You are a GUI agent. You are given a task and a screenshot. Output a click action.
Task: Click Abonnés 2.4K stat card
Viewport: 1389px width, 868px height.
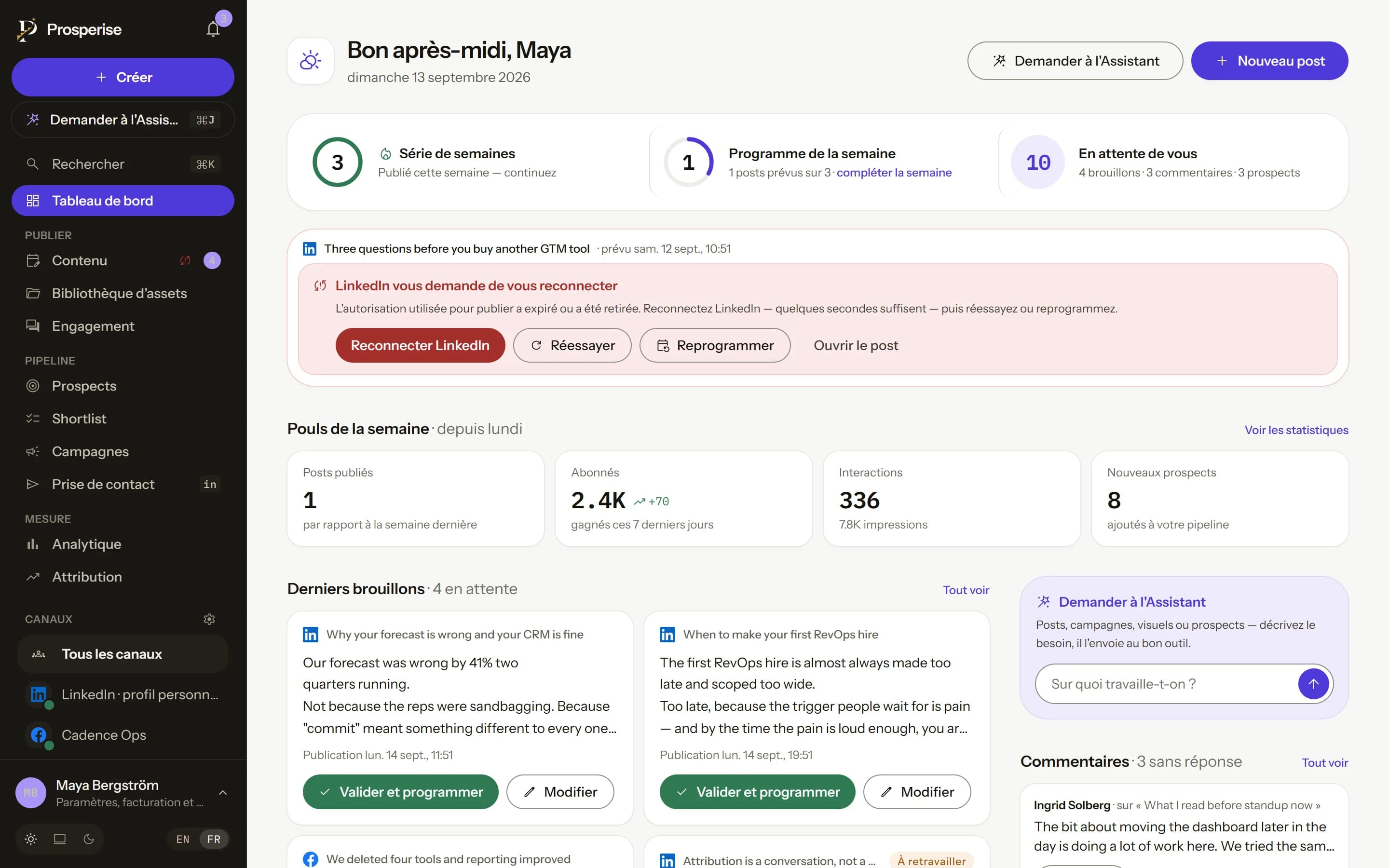tap(683, 498)
